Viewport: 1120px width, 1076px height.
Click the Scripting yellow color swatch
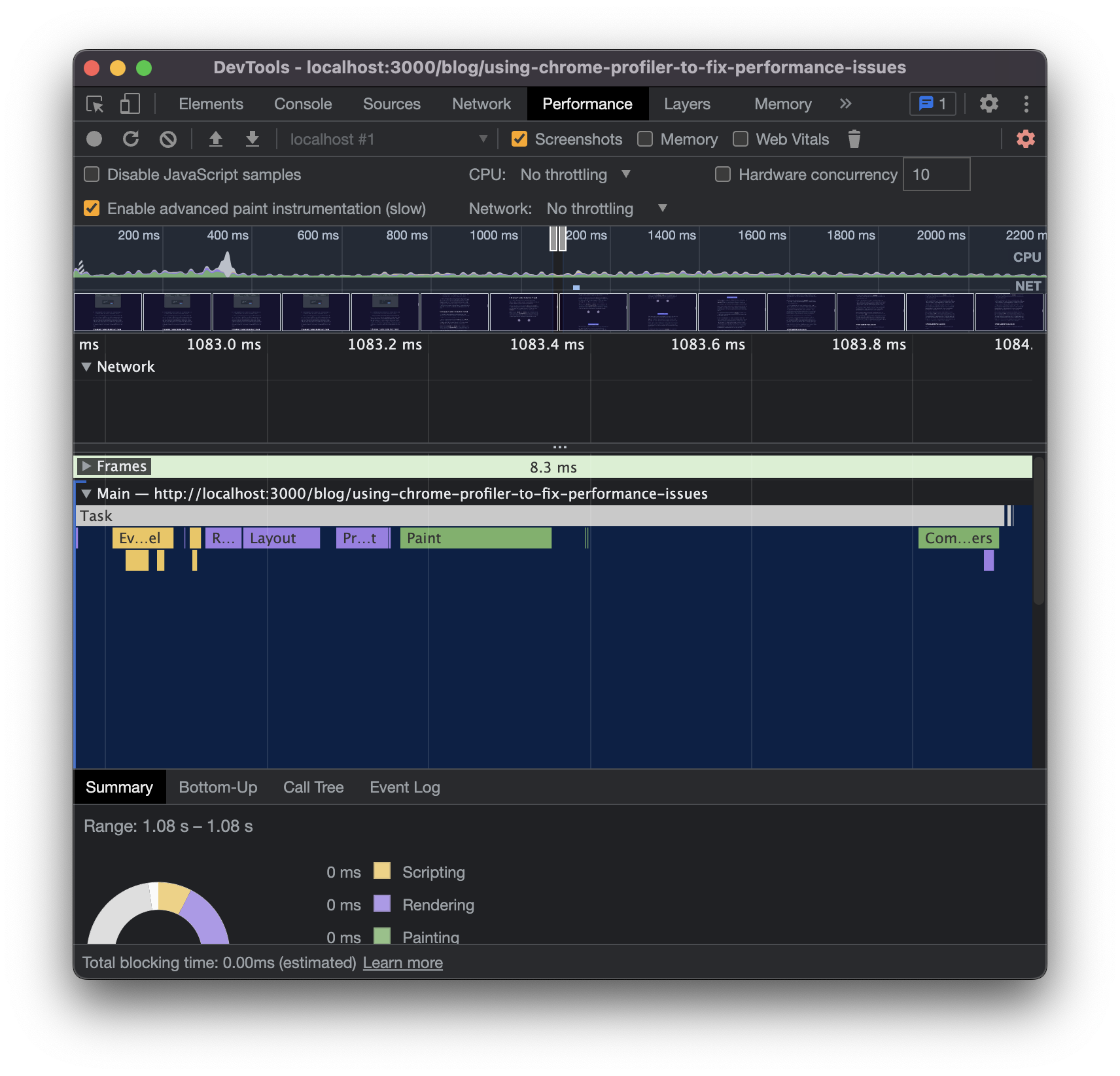382,871
